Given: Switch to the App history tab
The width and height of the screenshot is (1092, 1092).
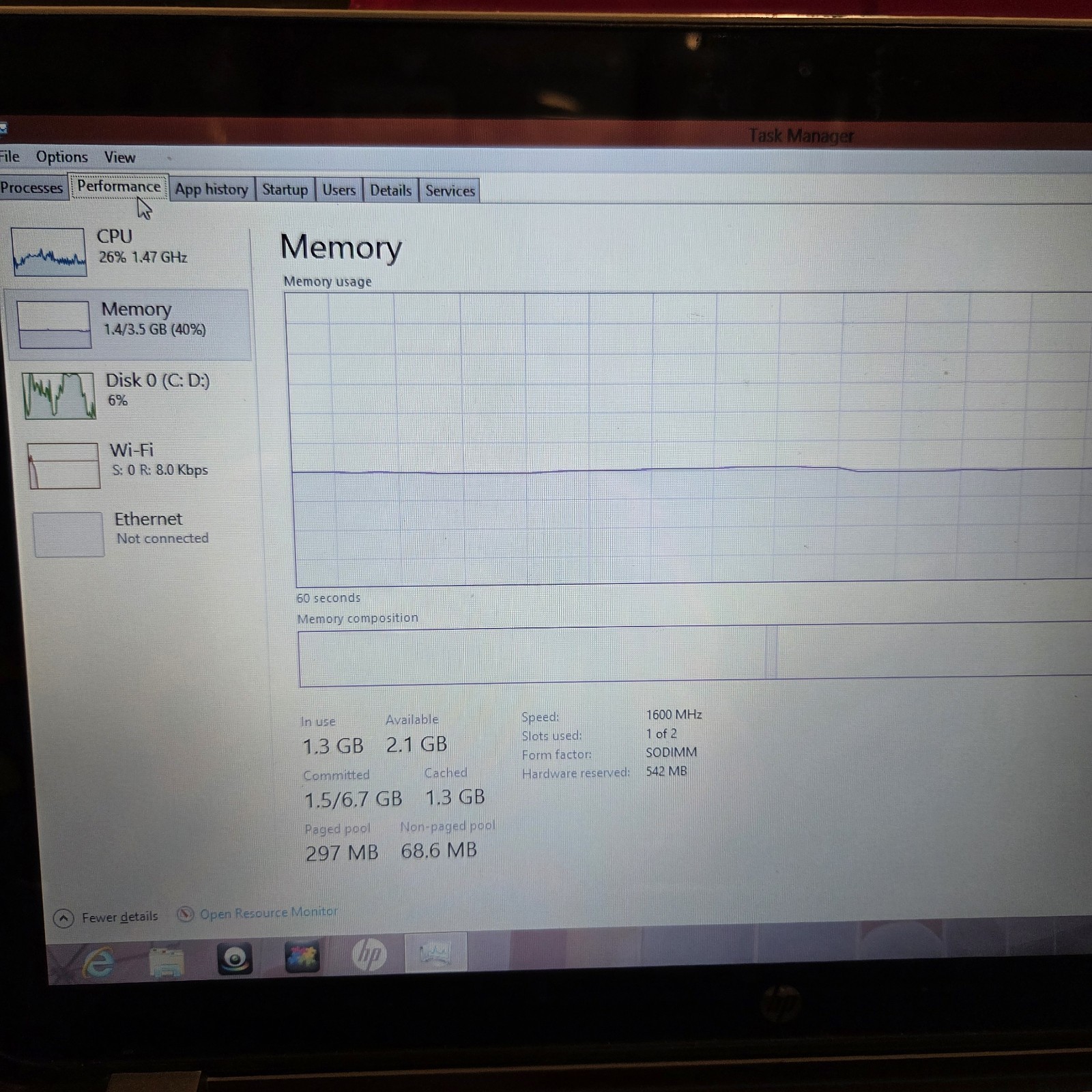Looking at the screenshot, I should pos(211,190).
